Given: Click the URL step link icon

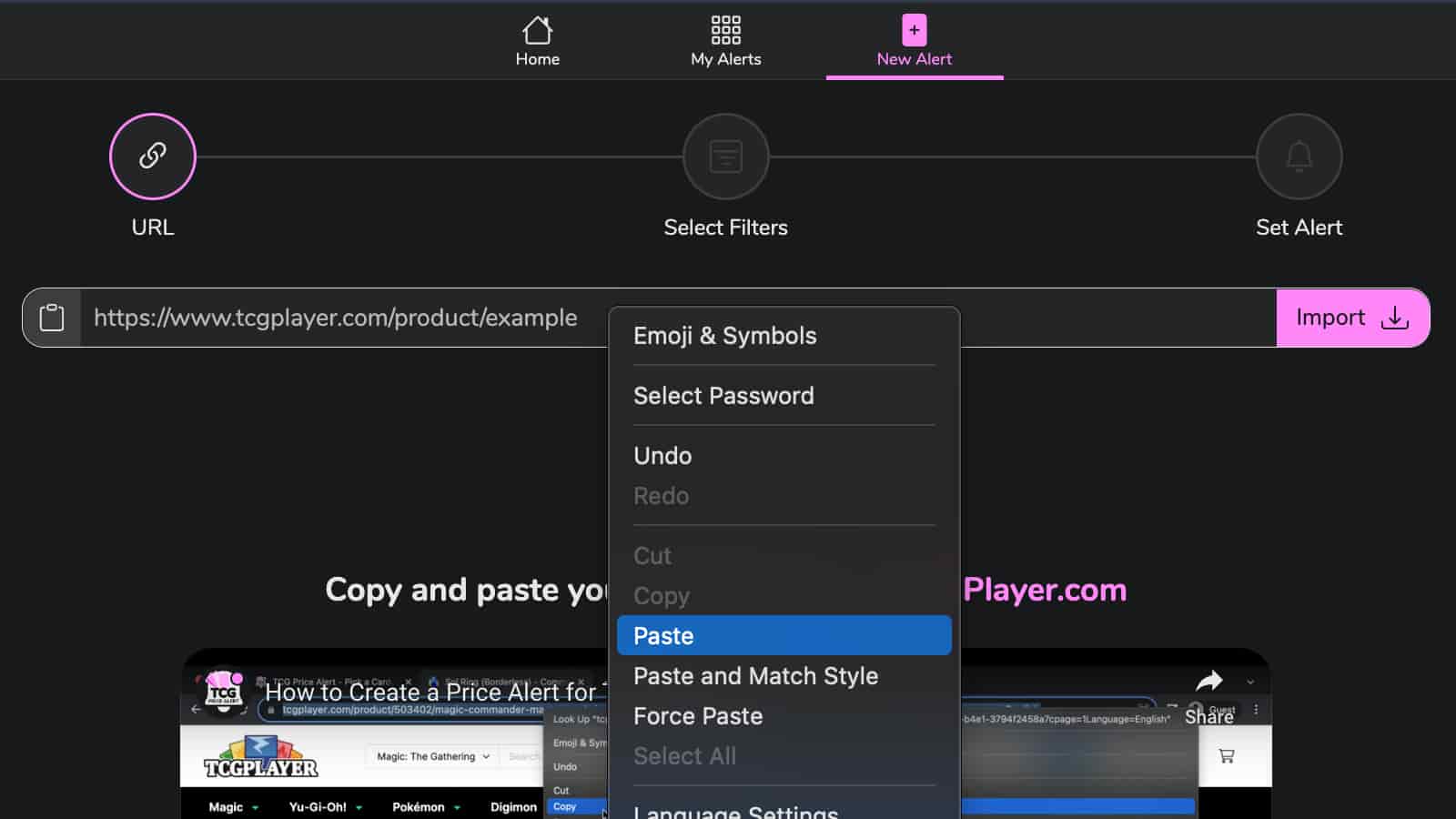Looking at the screenshot, I should coord(153,157).
